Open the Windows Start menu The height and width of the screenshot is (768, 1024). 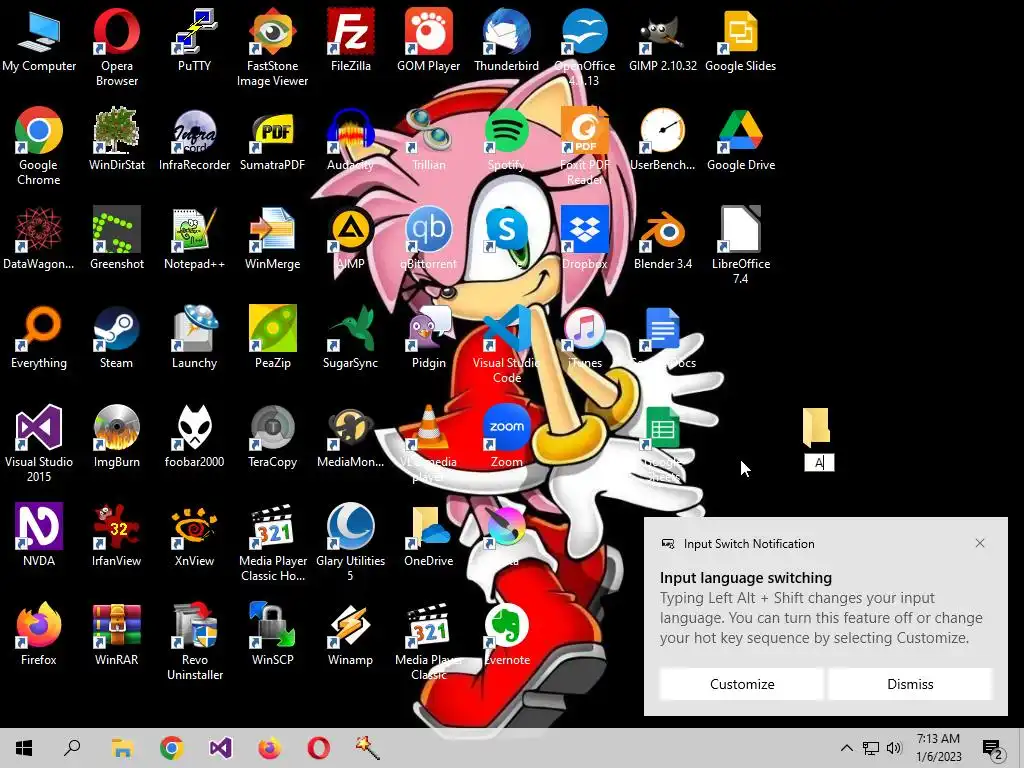coord(24,748)
